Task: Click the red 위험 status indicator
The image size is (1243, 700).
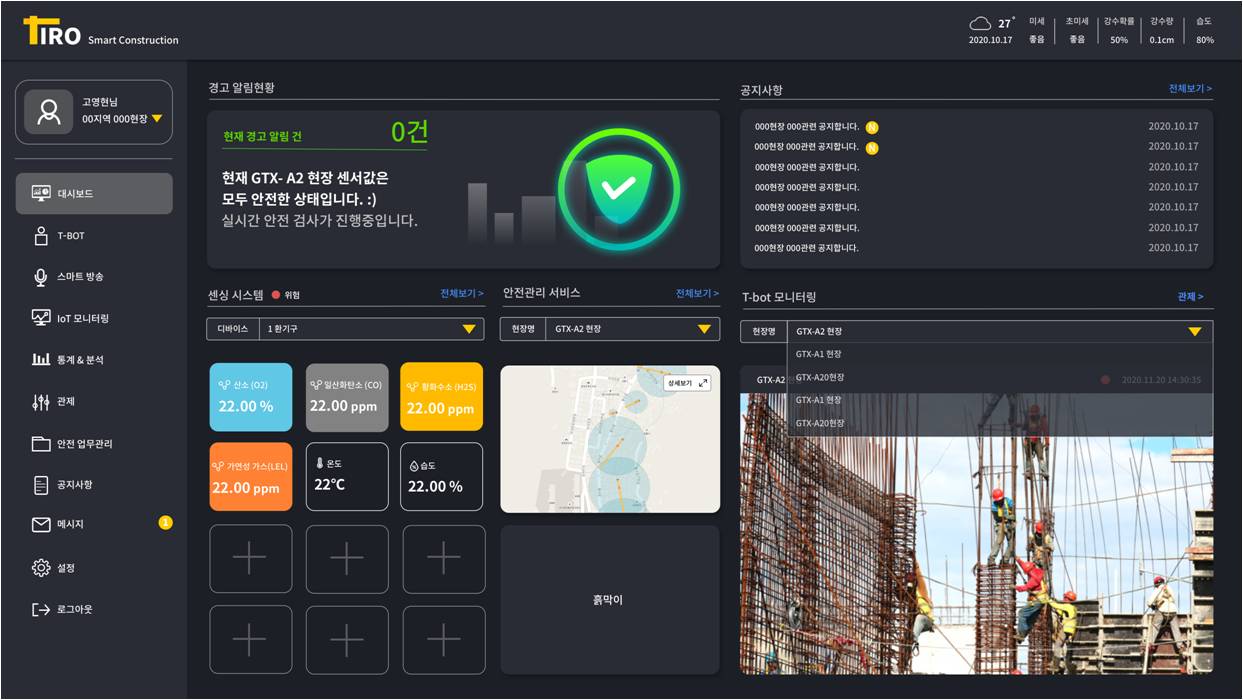Action: click(x=276, y=295)
